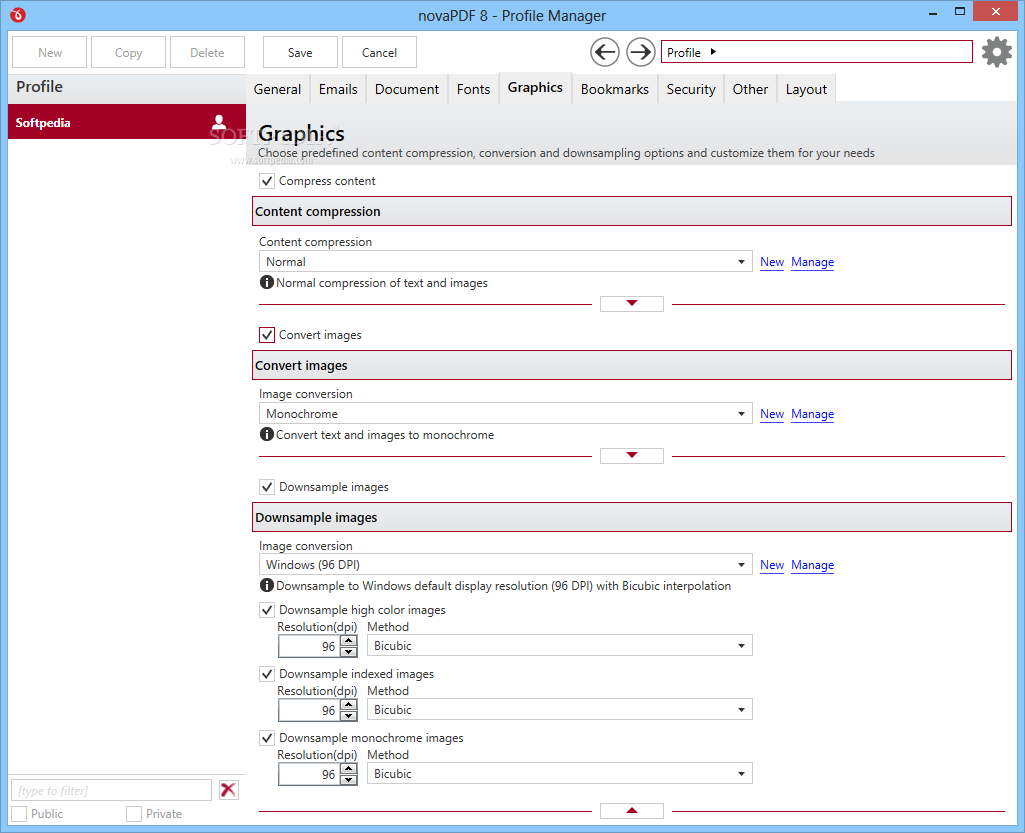This screenshot has width=1025, height=833.
Task: Click the Save button
Action: [300, 52]
